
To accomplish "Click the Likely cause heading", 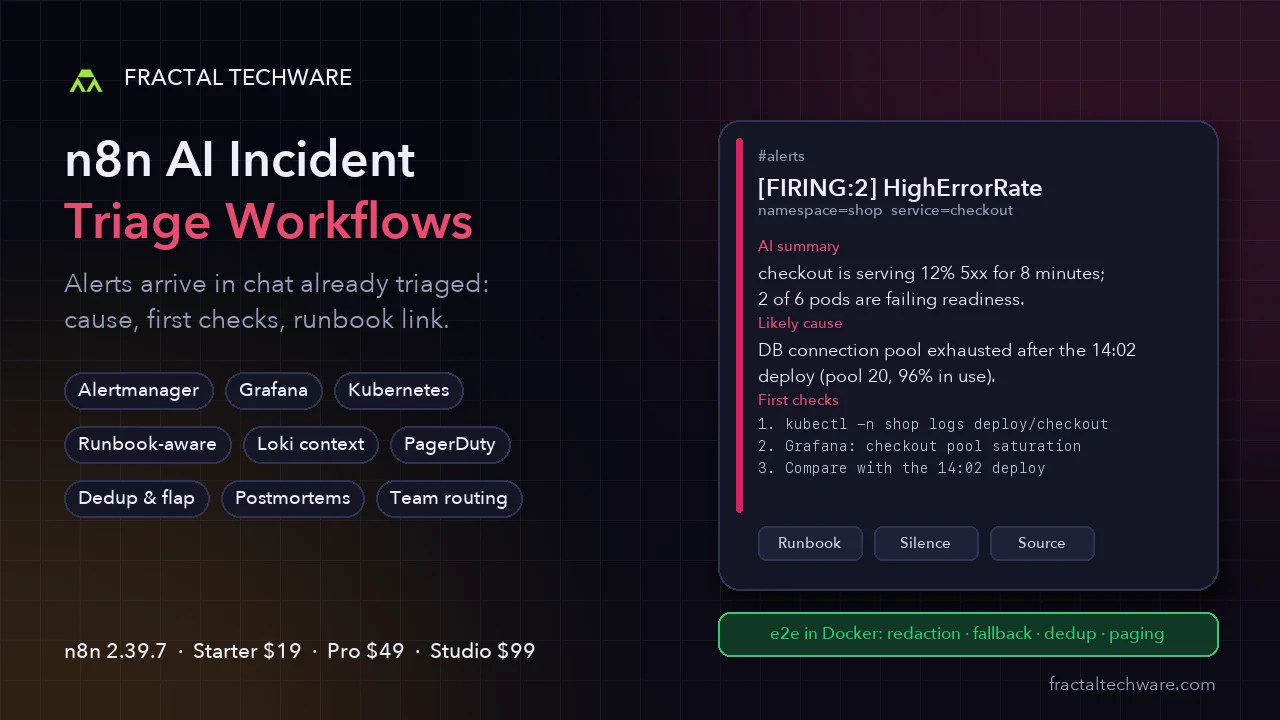I will pos(800,323).
